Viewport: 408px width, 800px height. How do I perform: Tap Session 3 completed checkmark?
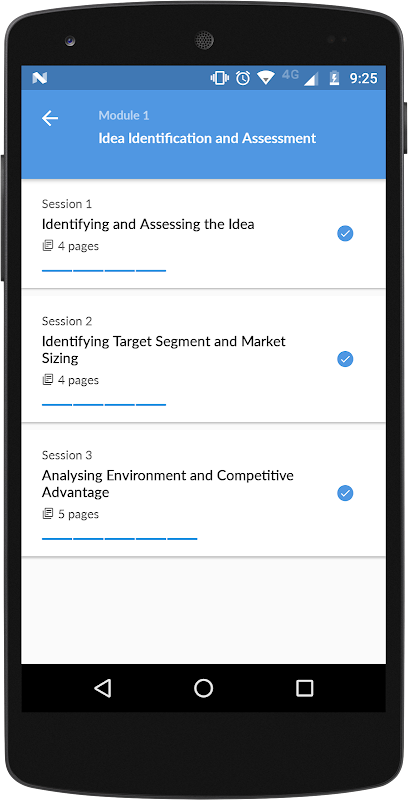pos(345,493)
